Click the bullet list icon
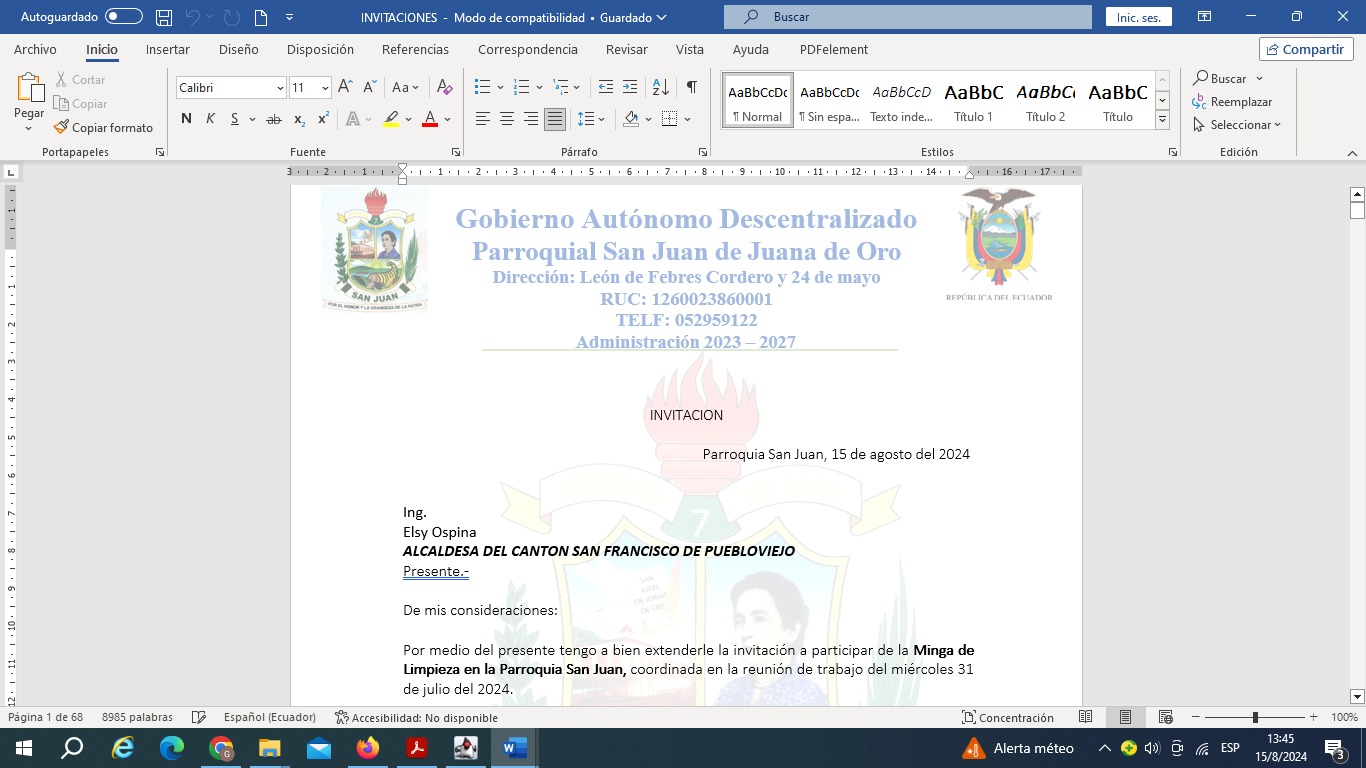 (483, 87)
